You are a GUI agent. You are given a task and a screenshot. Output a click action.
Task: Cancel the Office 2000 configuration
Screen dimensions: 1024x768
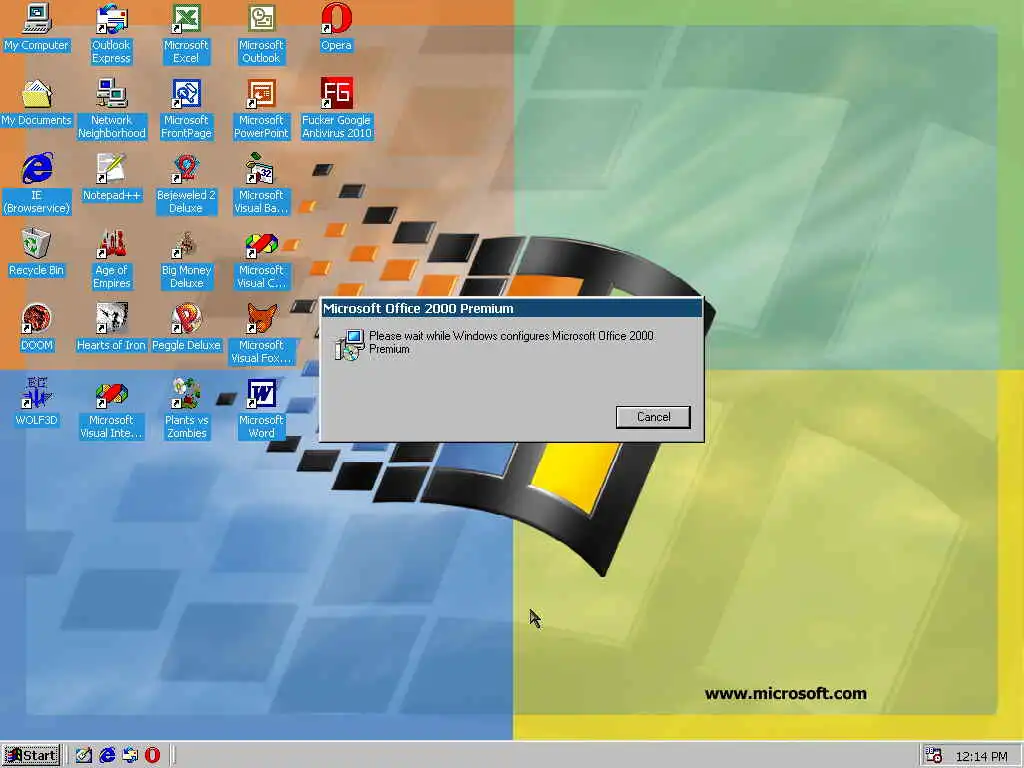pyautogui.click(x=653, y=417)
